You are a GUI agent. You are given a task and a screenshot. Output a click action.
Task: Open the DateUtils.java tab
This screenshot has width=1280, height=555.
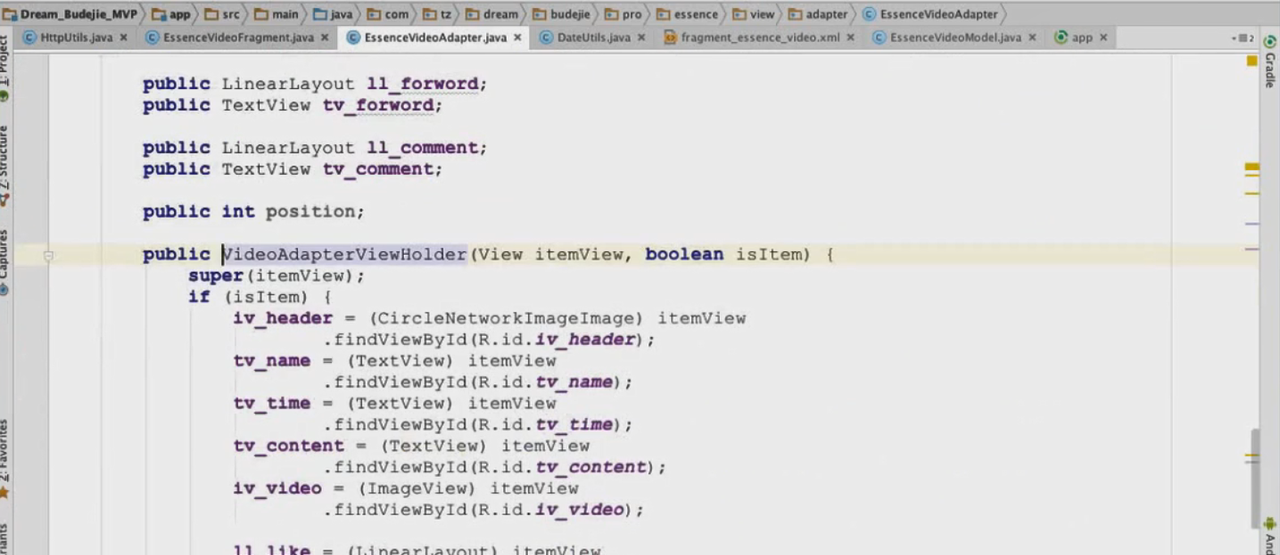pos(593,38)
